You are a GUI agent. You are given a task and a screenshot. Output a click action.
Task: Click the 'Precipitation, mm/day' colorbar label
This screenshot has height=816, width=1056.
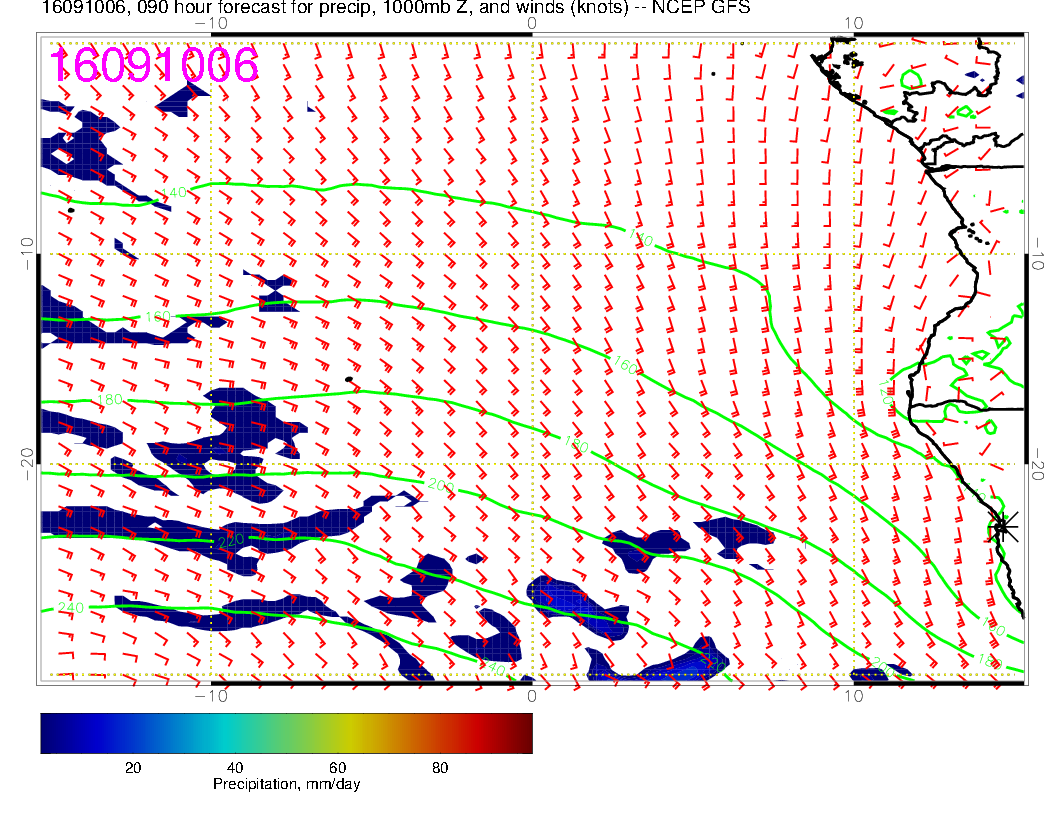click(x=286, y=785)
